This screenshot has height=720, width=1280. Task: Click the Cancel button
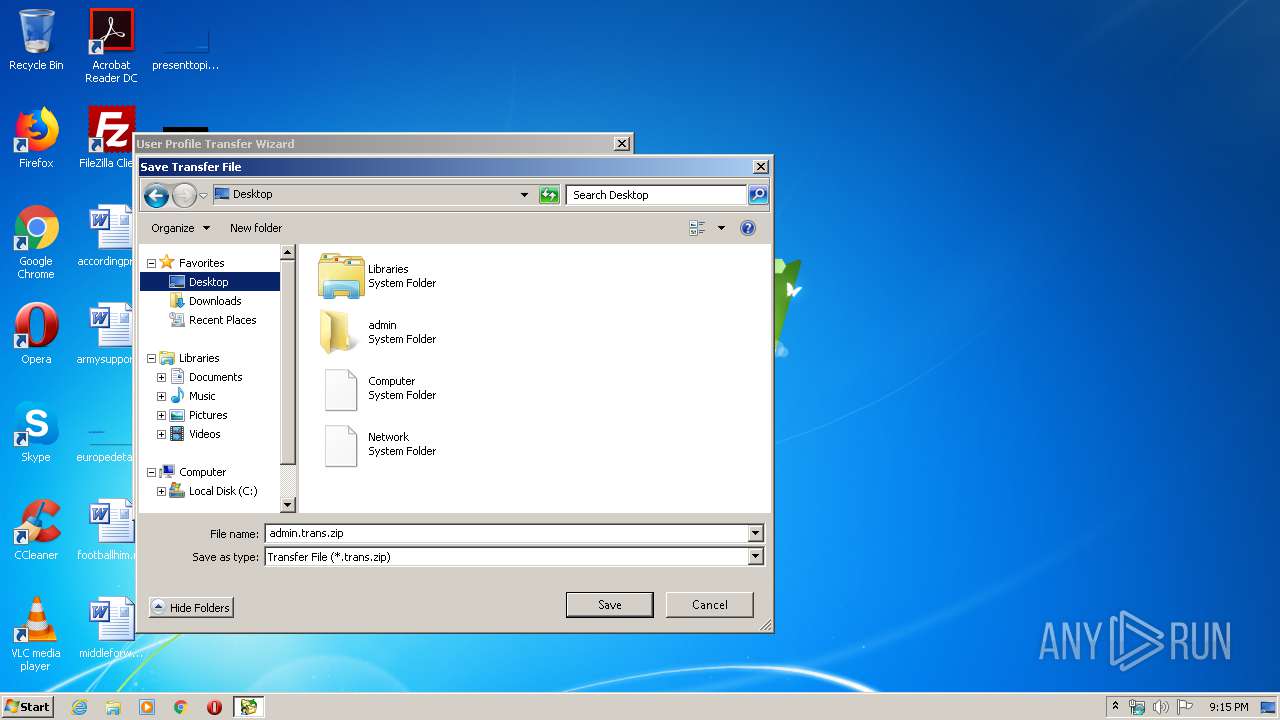[x=710, y=605]
